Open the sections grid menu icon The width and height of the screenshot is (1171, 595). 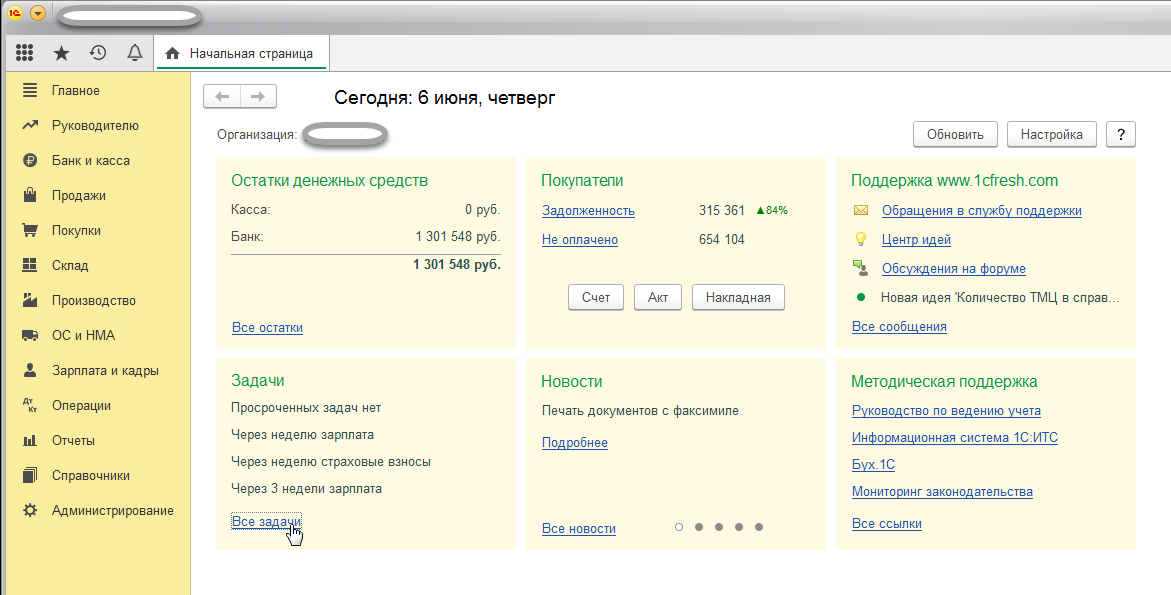point(25,53)
